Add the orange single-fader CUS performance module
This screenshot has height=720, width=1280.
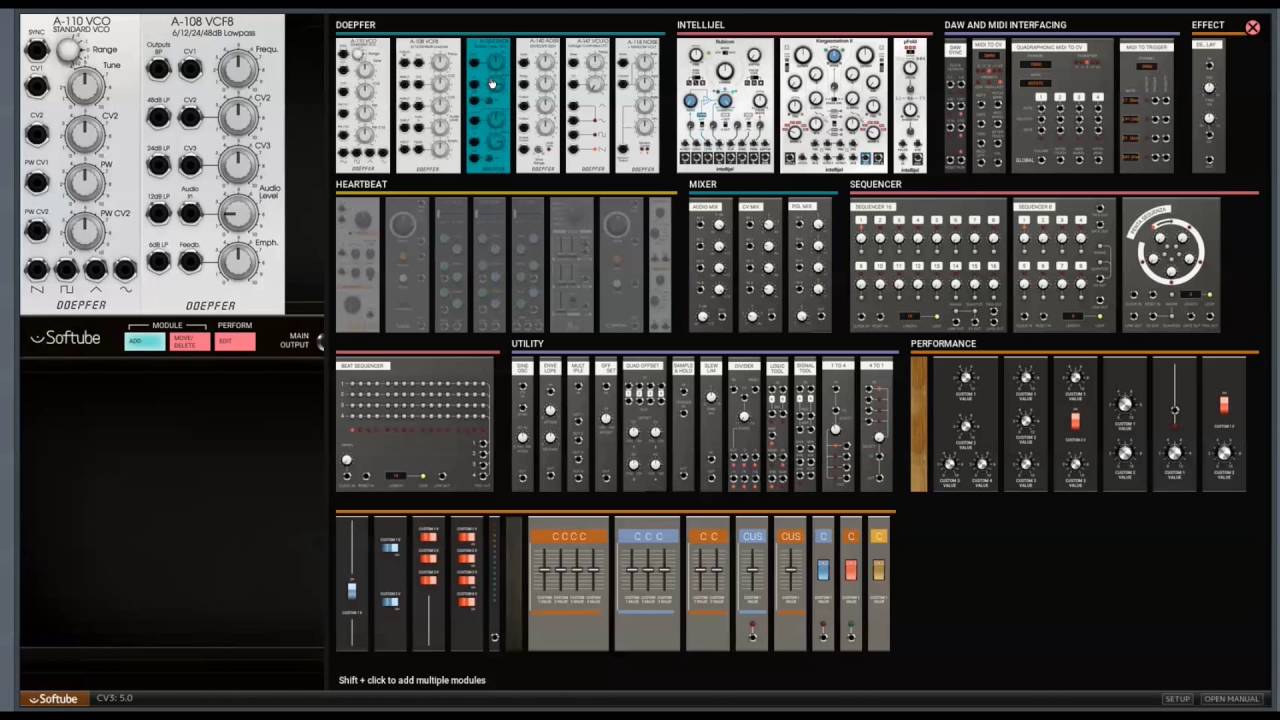tap(790, 584)
